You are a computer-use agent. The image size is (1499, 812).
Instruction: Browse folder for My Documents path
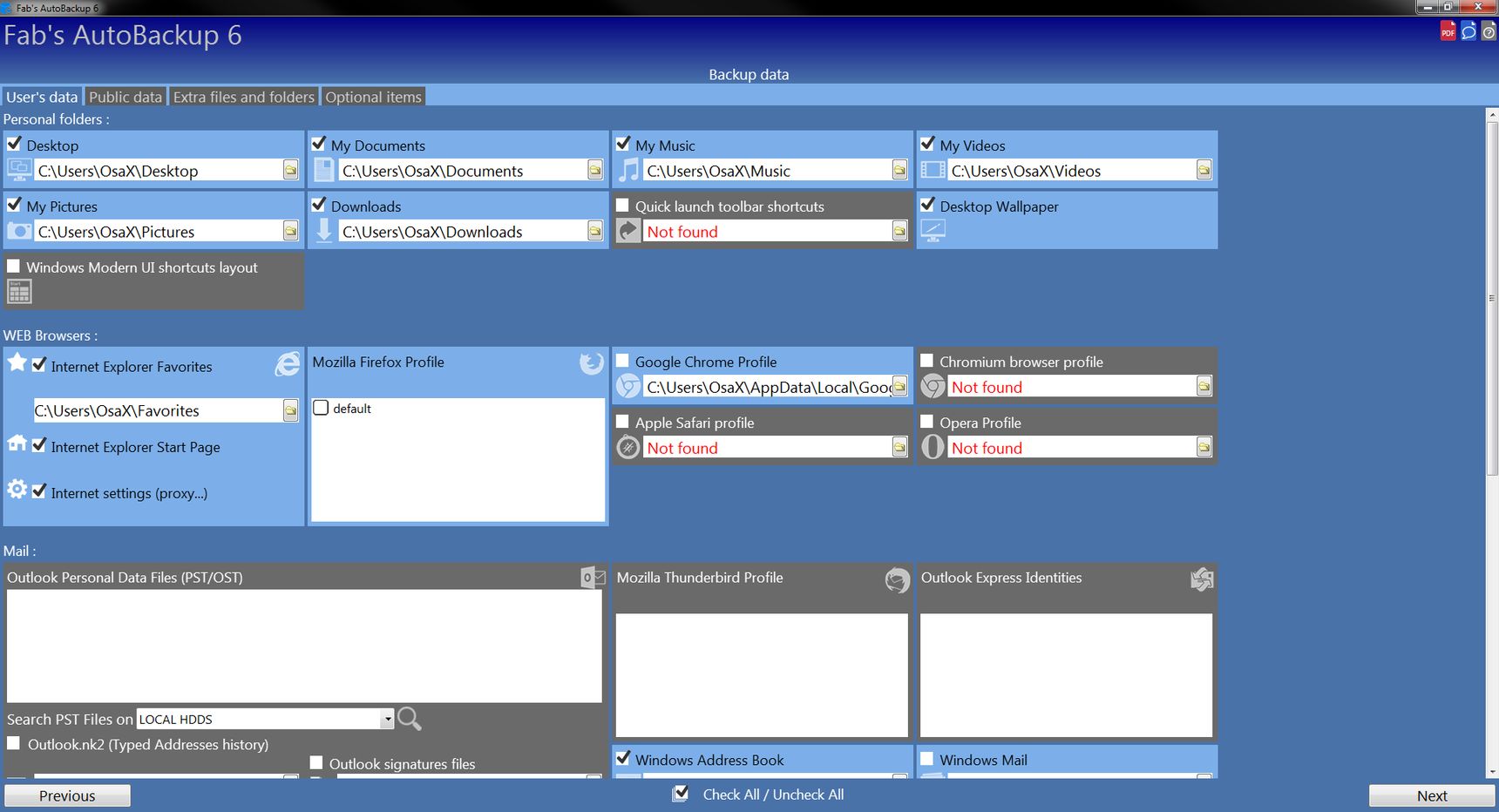tap(595, 170)
